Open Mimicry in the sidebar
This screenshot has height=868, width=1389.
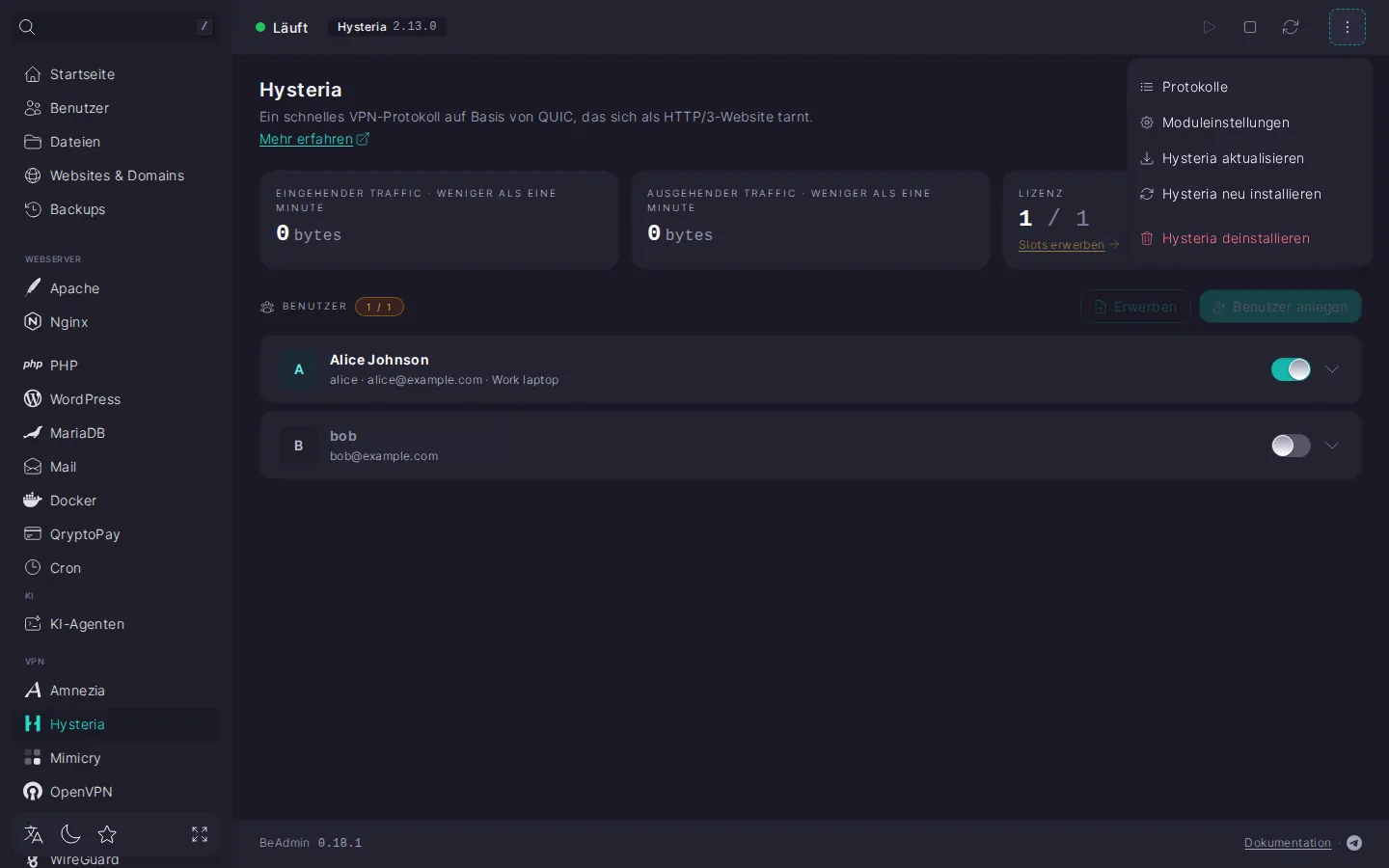(116, 758)
